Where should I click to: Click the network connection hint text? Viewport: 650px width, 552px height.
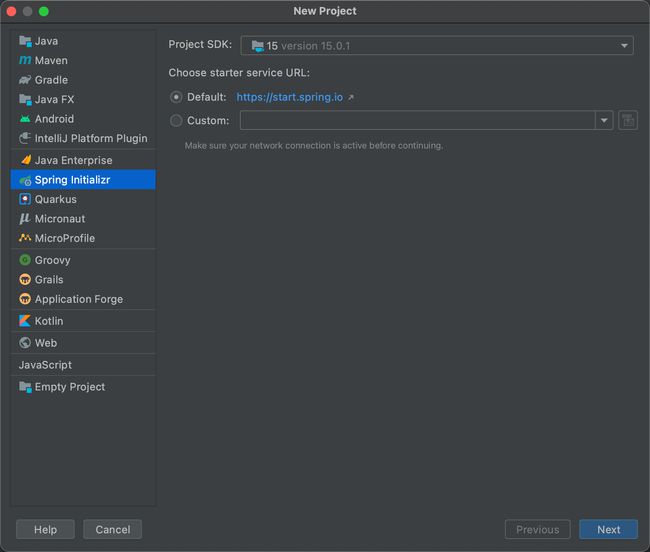point(314,146)
